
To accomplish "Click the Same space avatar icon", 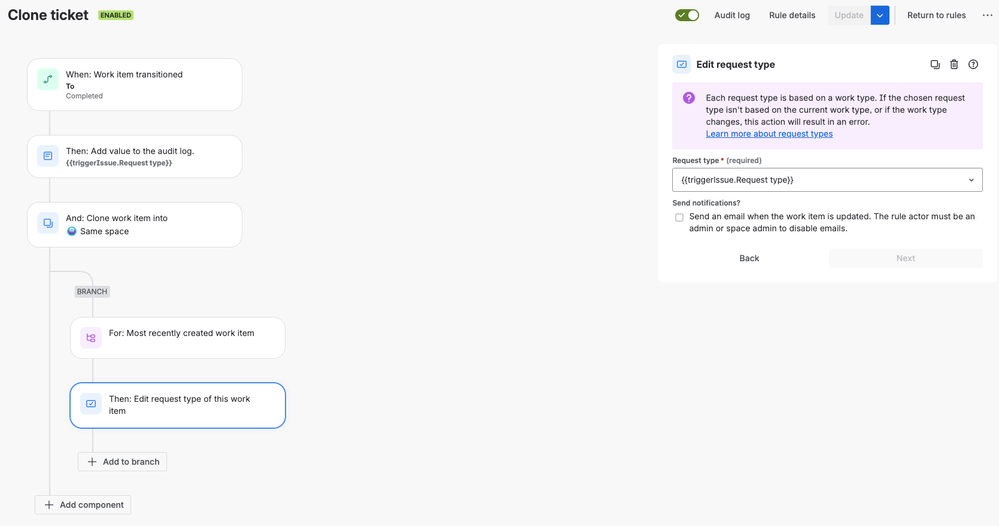I will (71, 231).
